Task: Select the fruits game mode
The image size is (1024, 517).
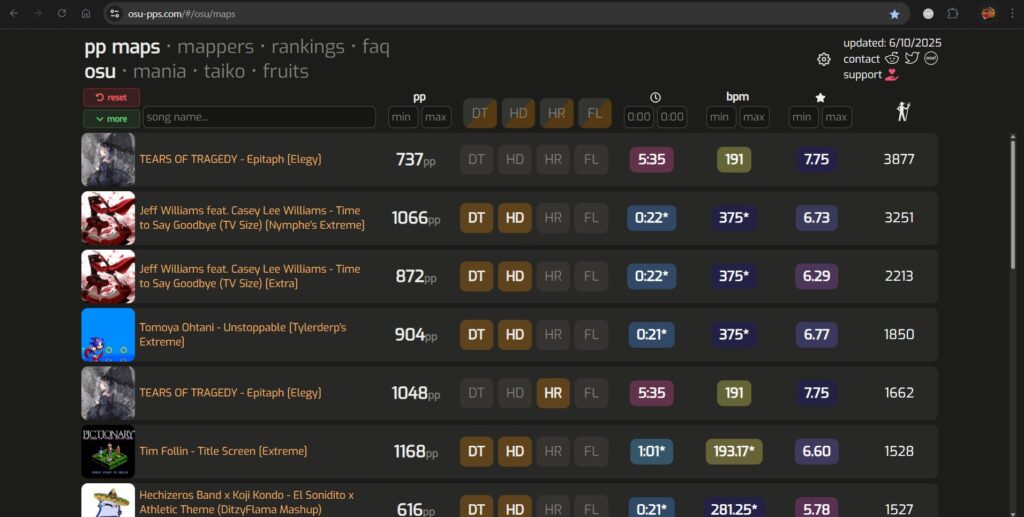Action: click(x=285, y=71)
